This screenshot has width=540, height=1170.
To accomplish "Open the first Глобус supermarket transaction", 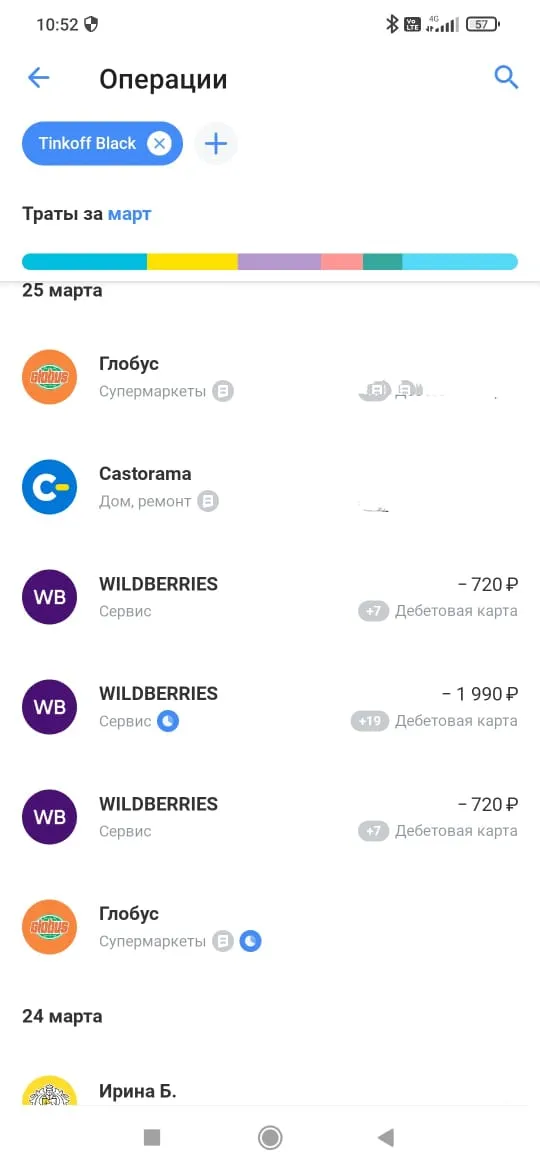I will click(x=270, y=377).
